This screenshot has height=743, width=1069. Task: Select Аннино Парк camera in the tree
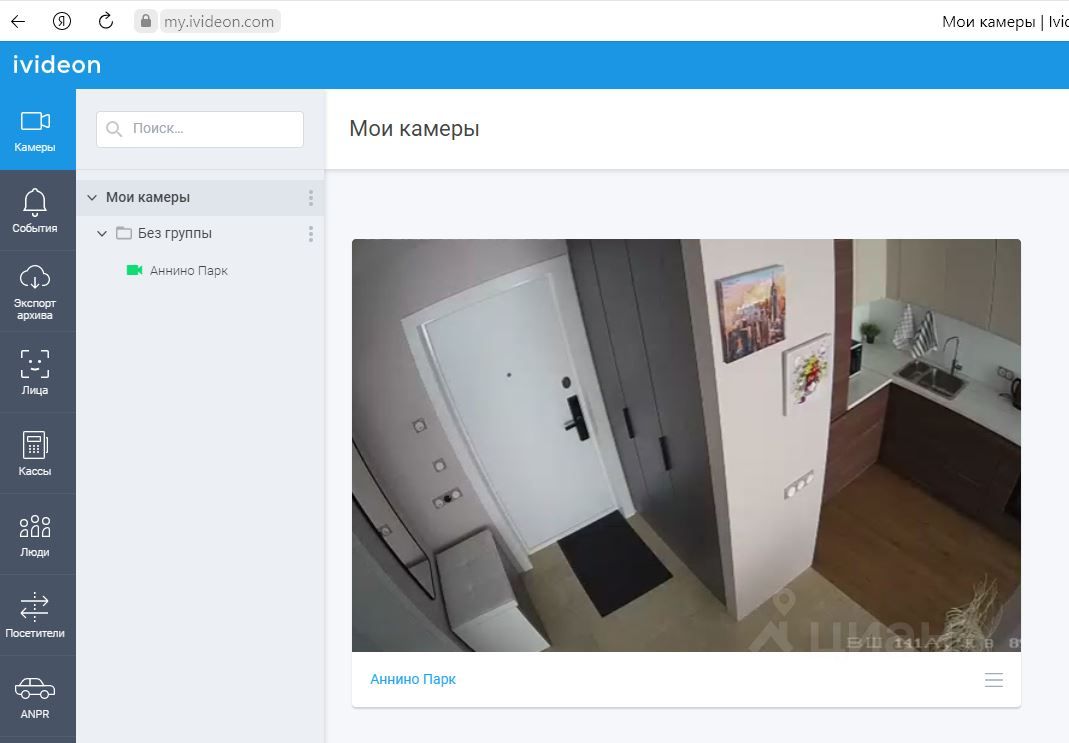pyautogui.click(x=189, y=271)
